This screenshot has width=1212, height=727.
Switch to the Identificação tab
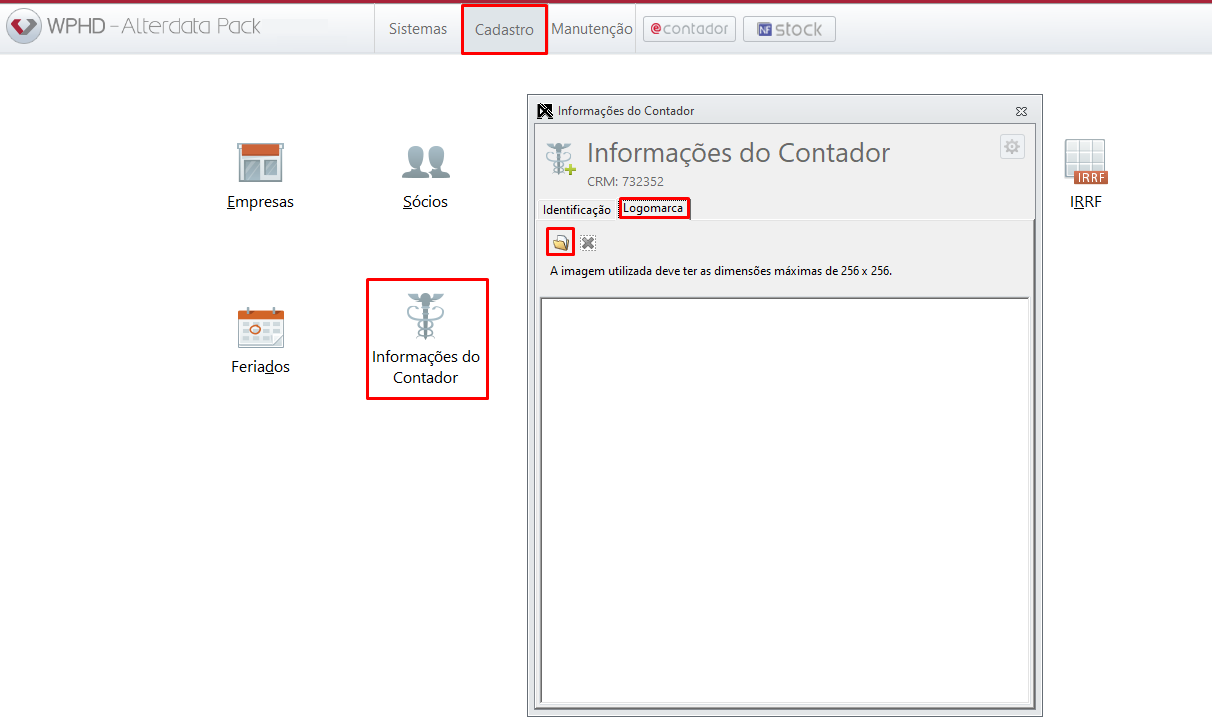pos(576,210)
